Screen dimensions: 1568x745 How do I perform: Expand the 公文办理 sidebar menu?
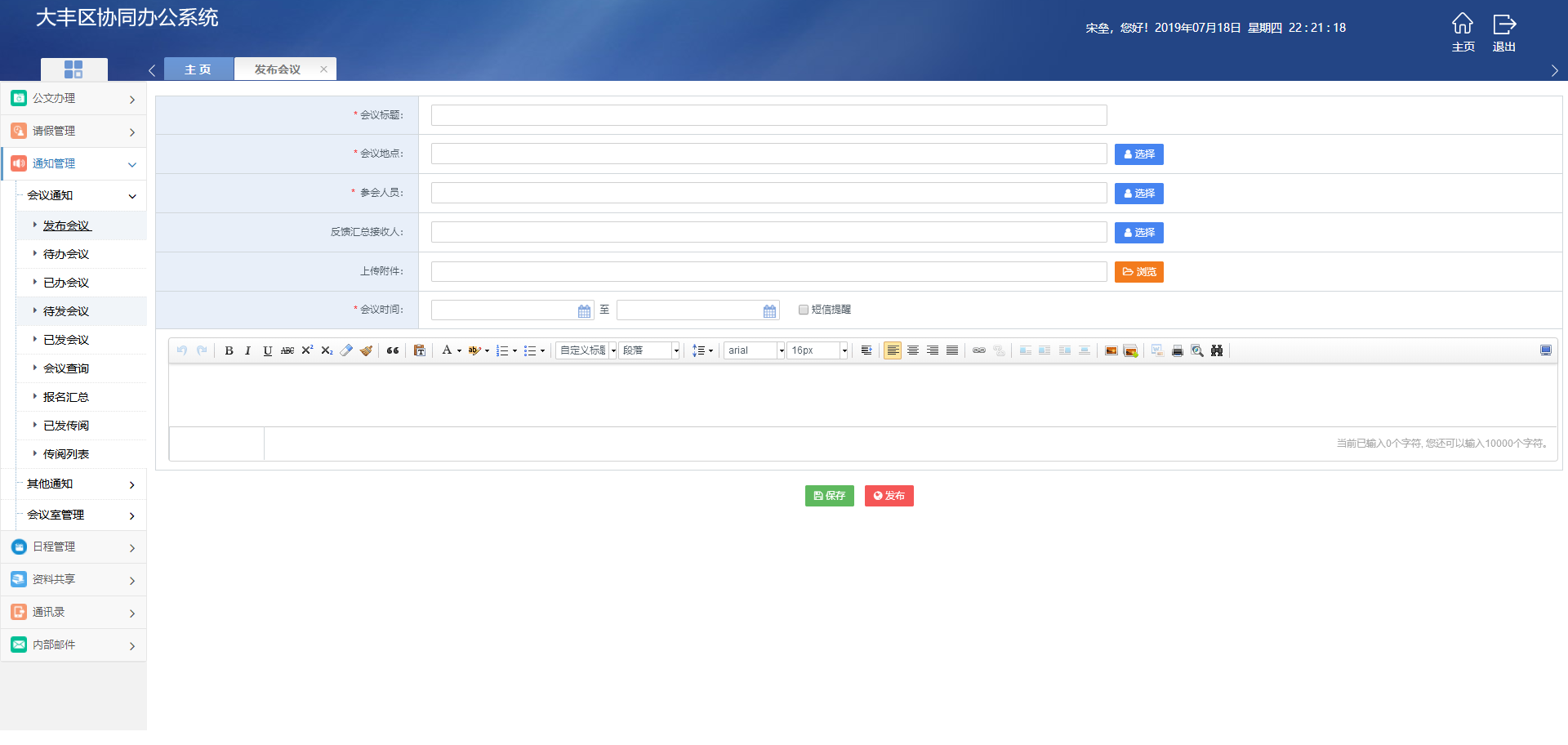73,99
